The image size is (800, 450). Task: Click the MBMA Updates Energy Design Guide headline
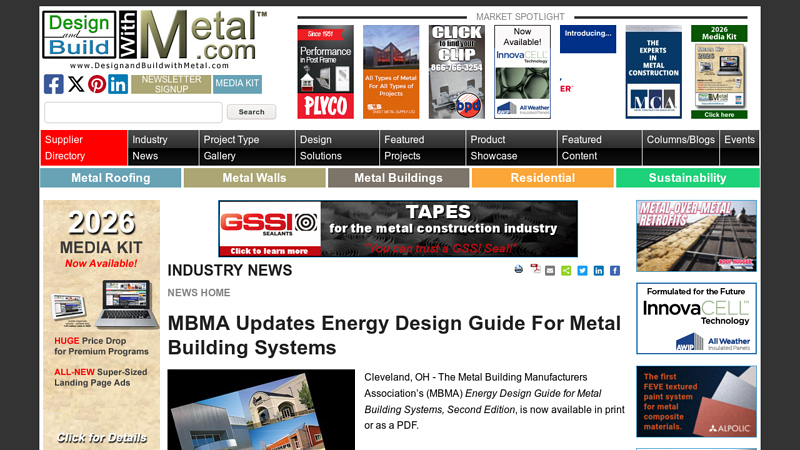coord(394,336)
